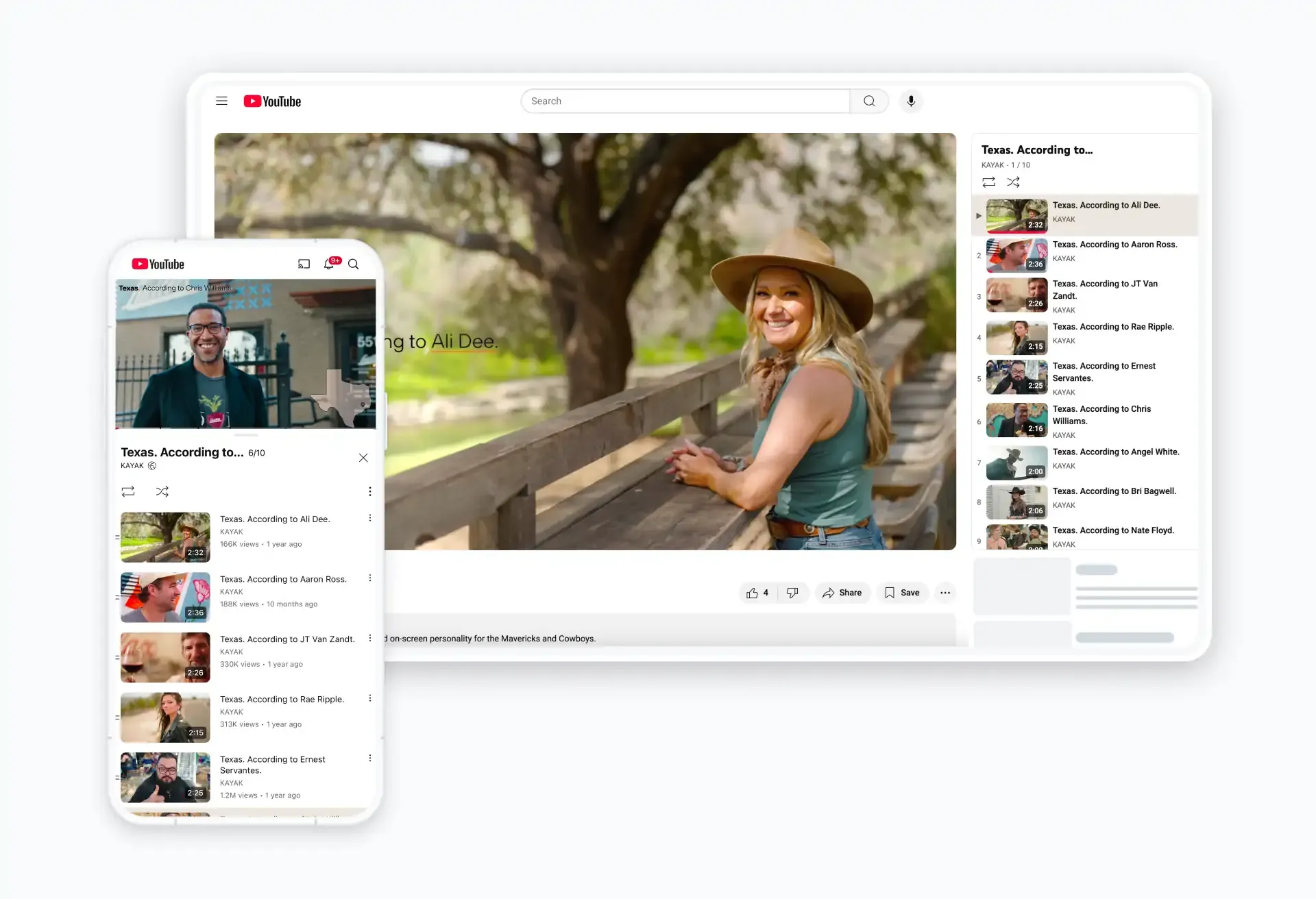The width and height of the screenshot is (1316, 899).
Task: Tap the Cast icon on the mobile player
Action: point(304,264)
